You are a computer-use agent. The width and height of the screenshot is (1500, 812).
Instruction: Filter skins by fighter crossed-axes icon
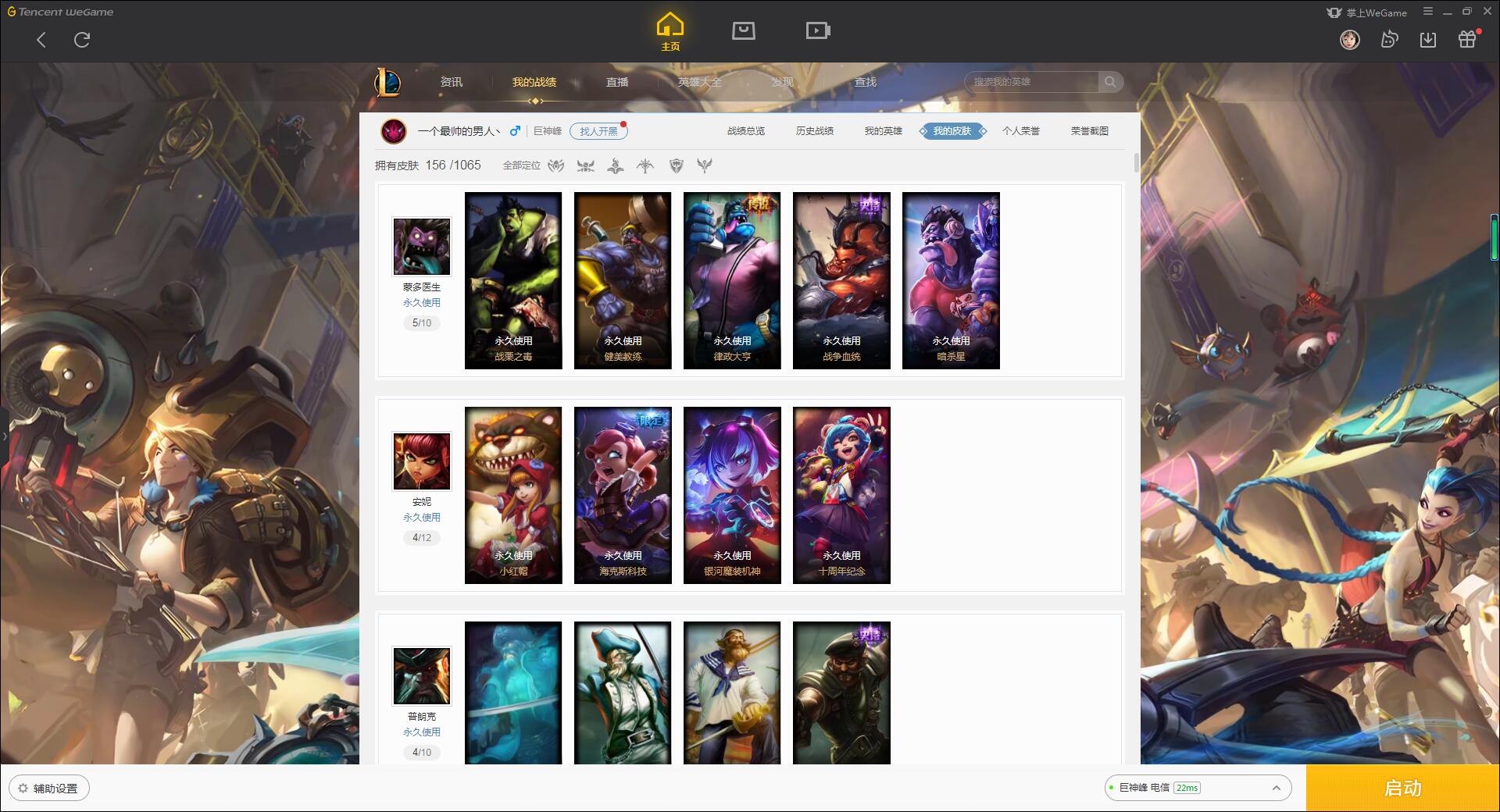[585, 166]
